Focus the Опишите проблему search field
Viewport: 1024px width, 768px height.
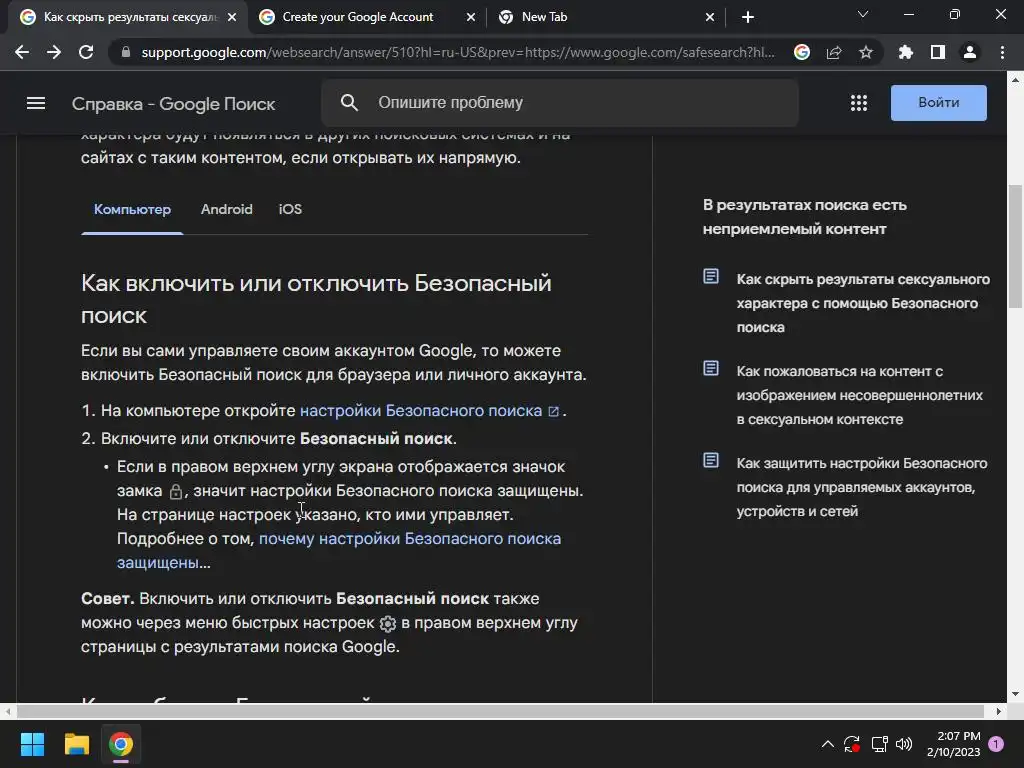tap(560, 103)
